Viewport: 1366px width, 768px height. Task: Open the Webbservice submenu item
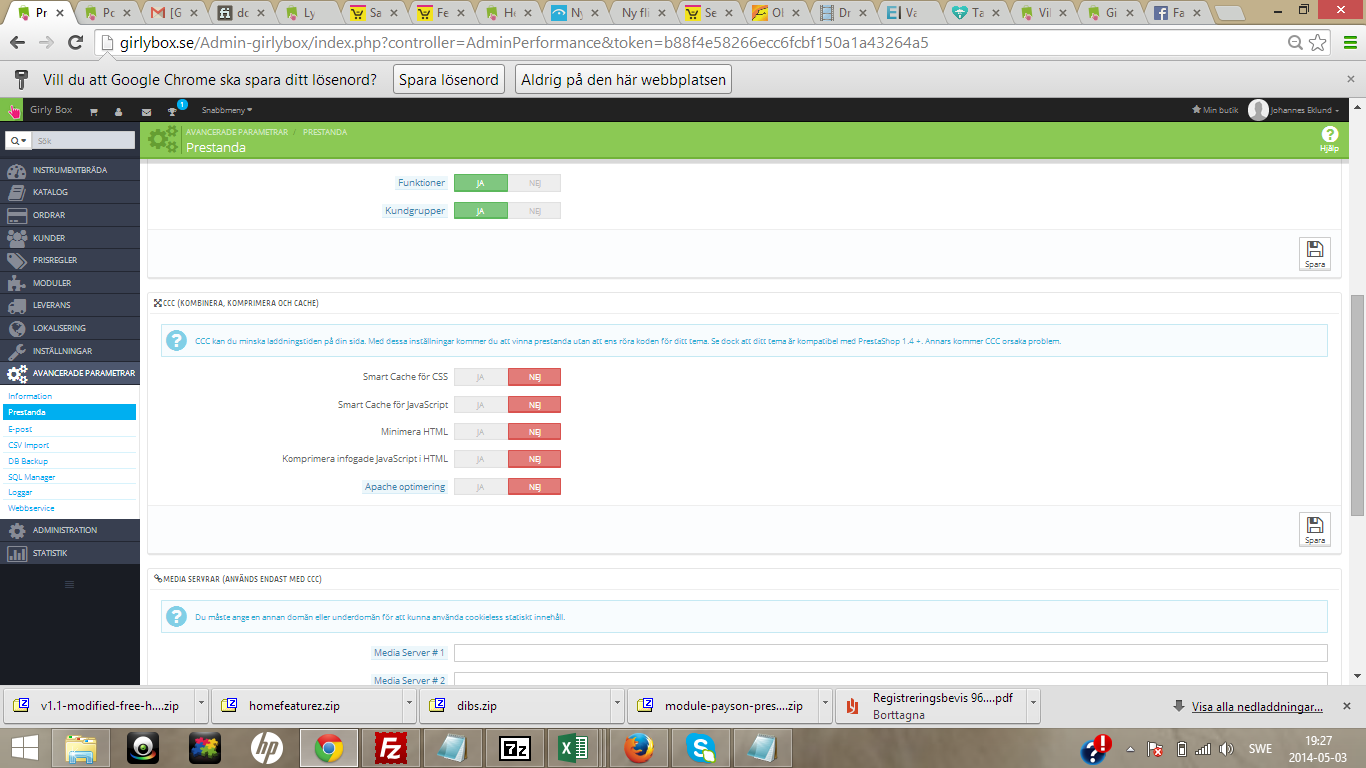(x=31, y=508)
